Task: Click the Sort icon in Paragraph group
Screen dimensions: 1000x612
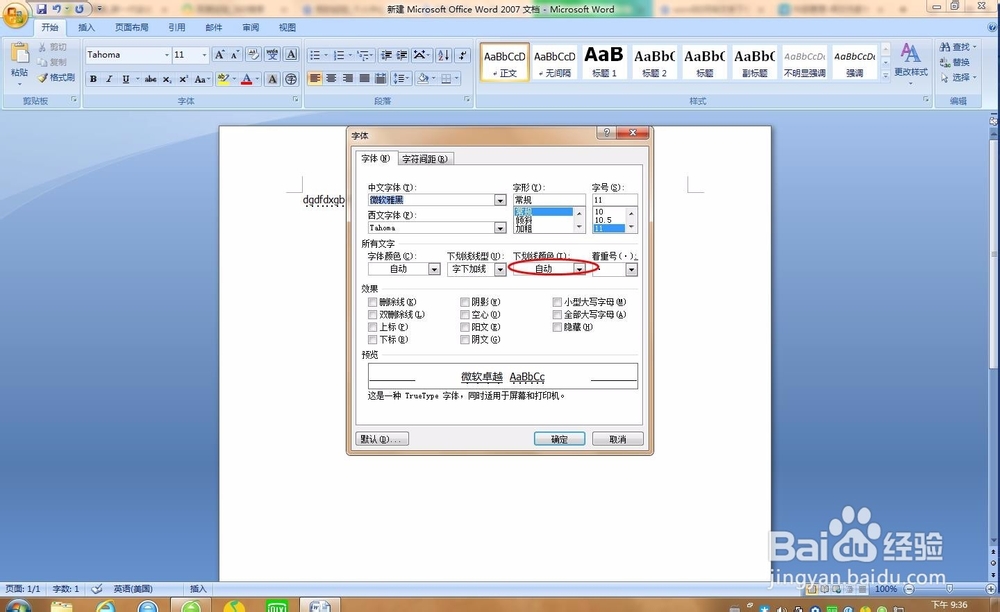Action: click(x=444, y=55)
